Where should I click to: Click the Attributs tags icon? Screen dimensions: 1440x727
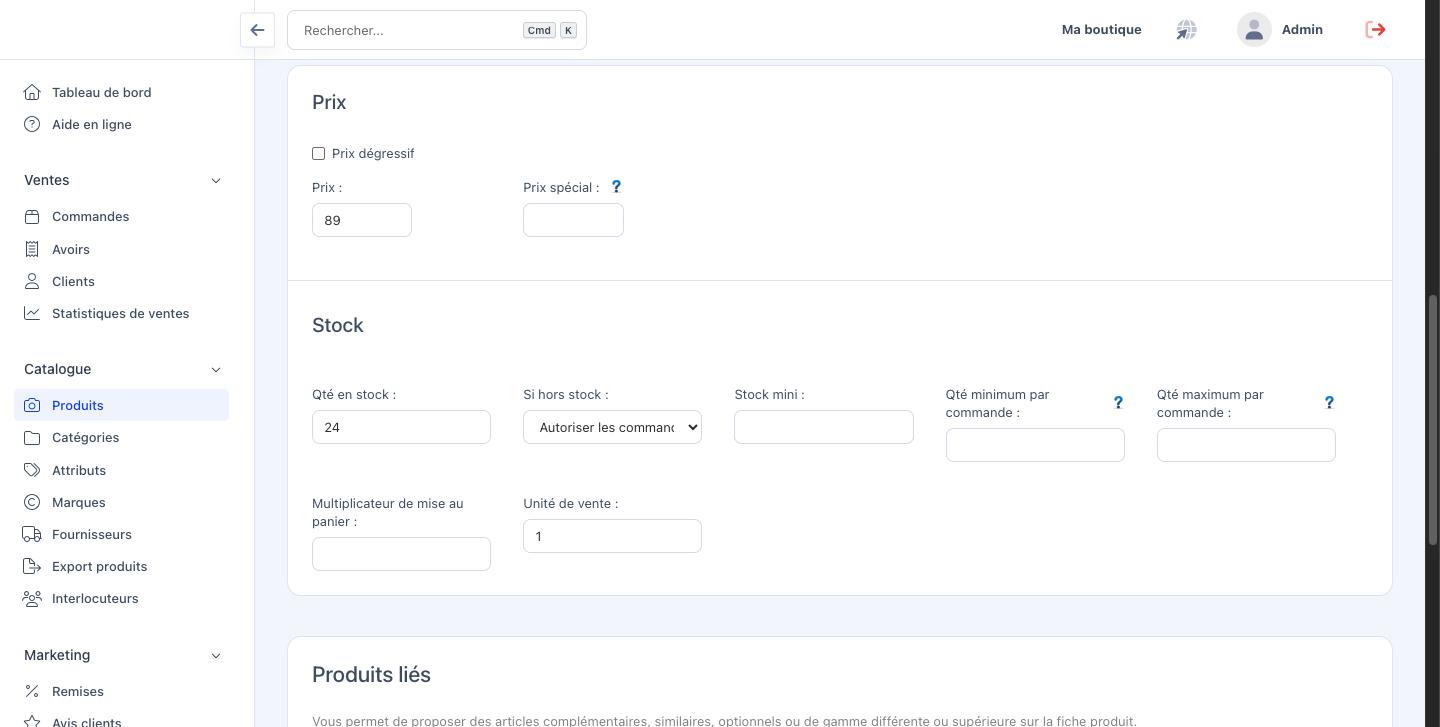[x=32, y=470]
